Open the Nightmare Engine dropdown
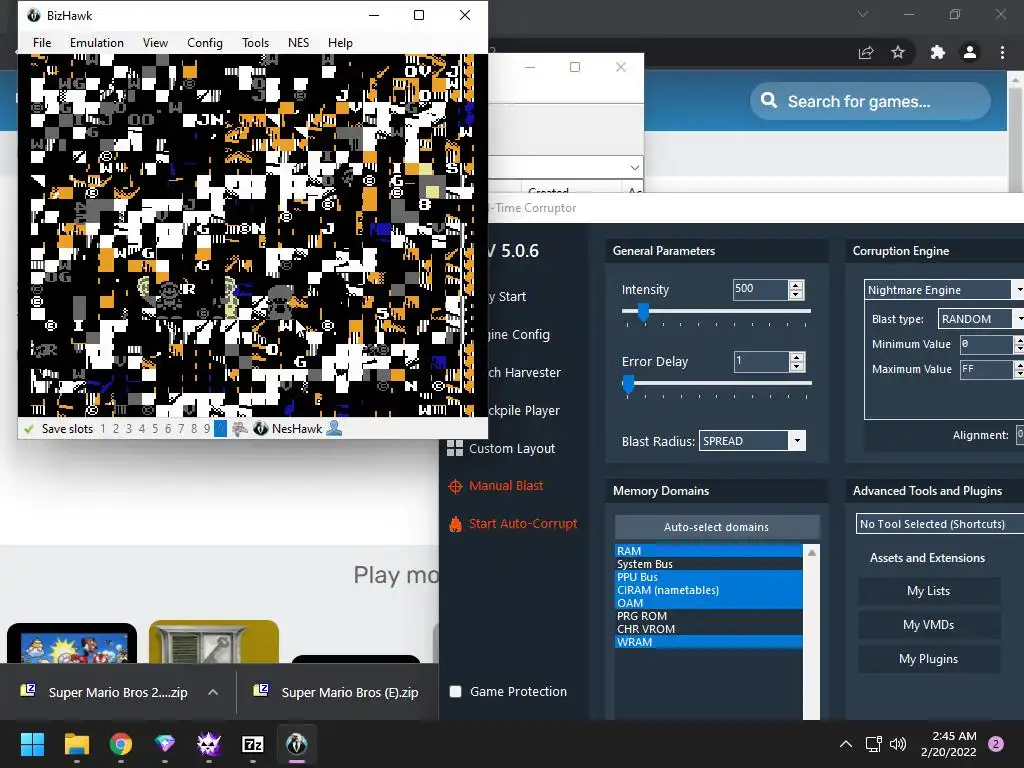The width and height of the screenshot is (1024, 768). 944,290
